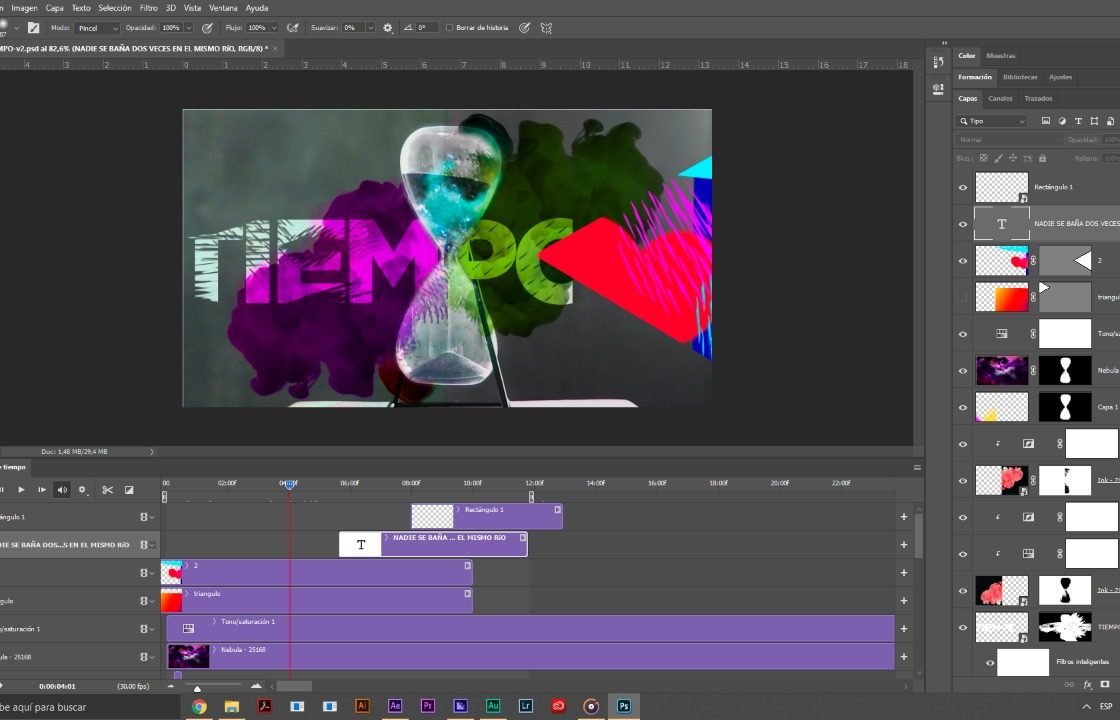Lock image pixels brush icon
The width and height of the screenshot is (1120, 720).
point(999,158)
